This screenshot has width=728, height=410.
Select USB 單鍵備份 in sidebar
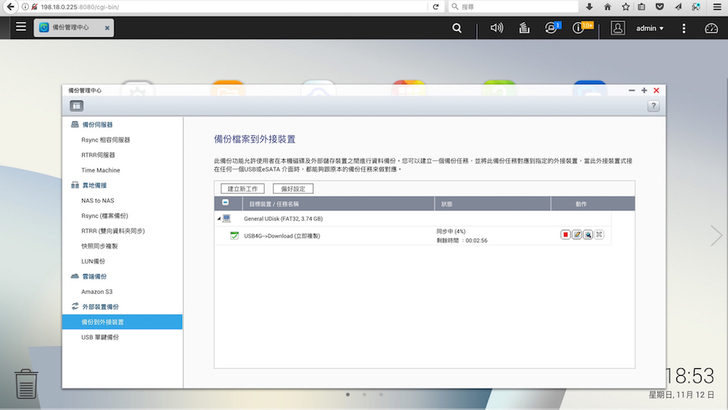[100, 337]
